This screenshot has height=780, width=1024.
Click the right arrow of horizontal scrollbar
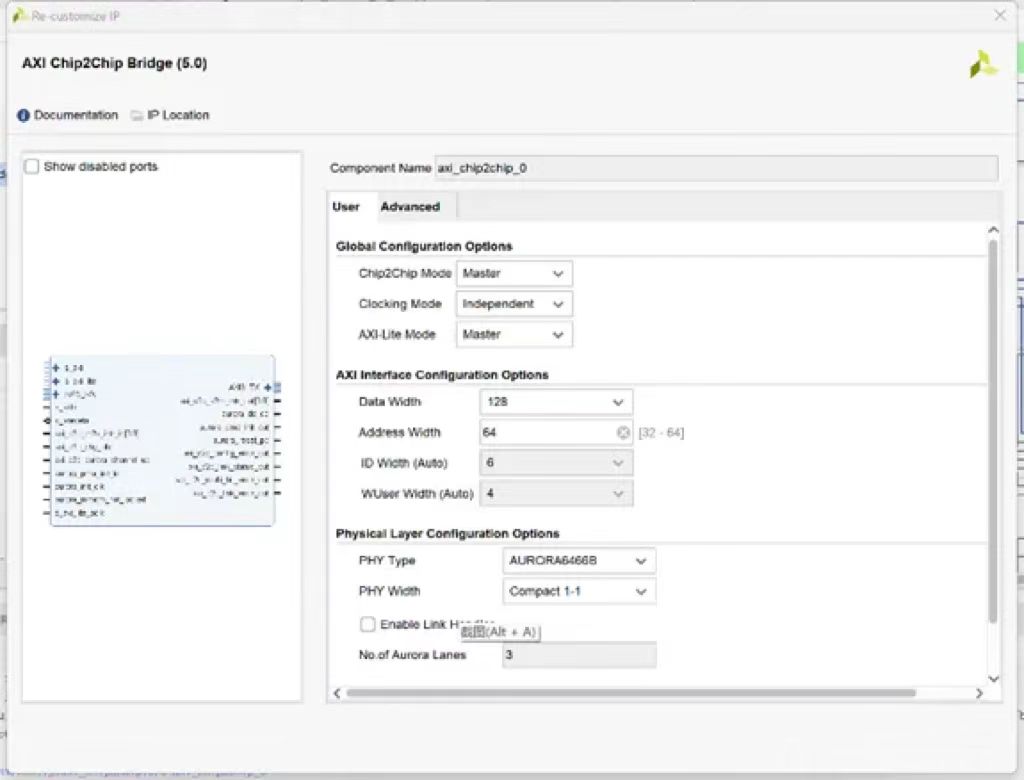click(x=979, y=693)
